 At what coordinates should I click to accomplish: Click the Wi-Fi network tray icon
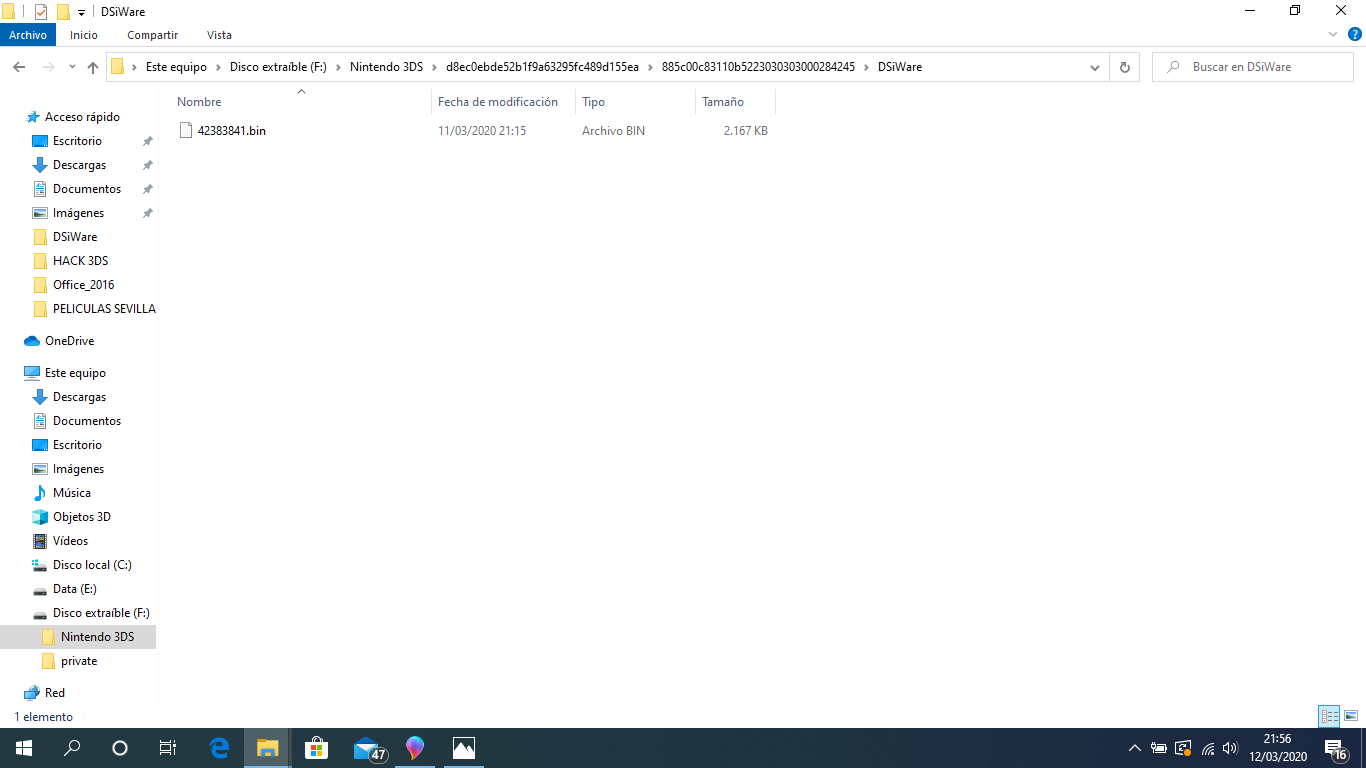click(1207, 748)
